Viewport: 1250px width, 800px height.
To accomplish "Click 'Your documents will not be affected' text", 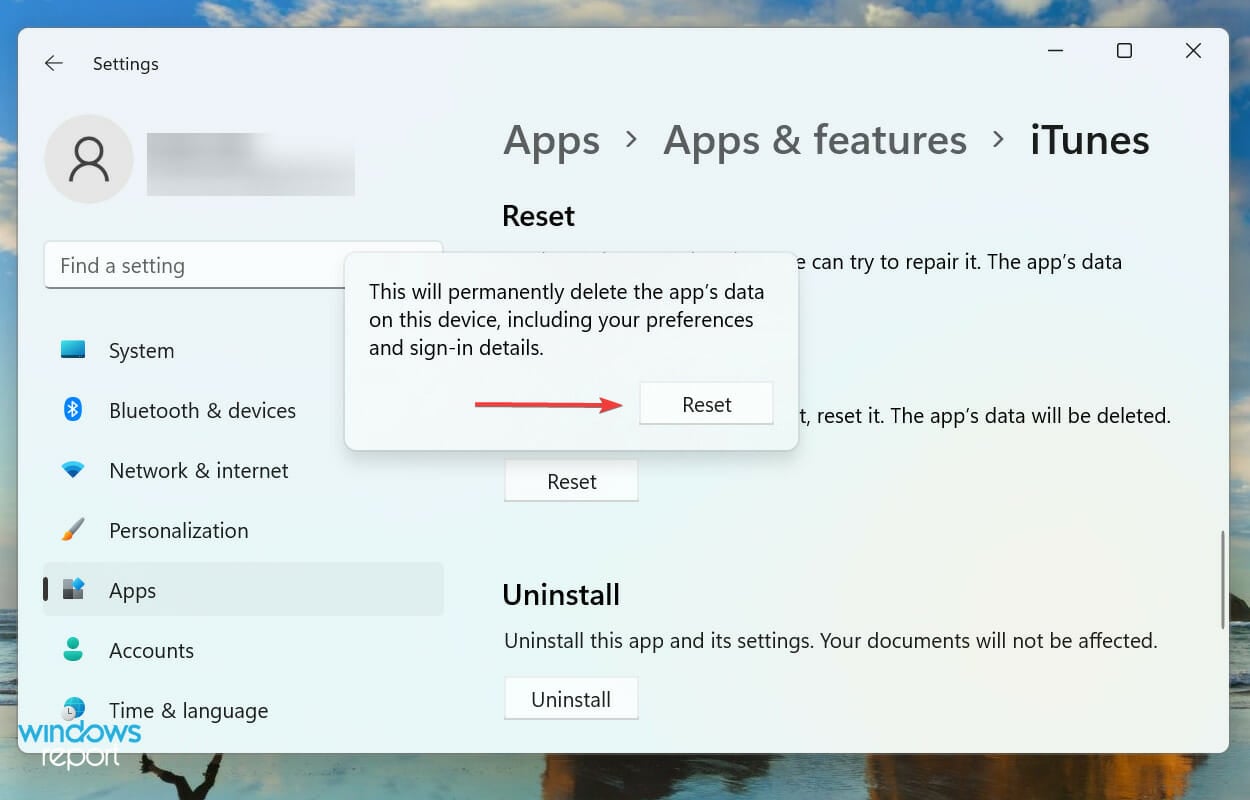I will point(988,640).
